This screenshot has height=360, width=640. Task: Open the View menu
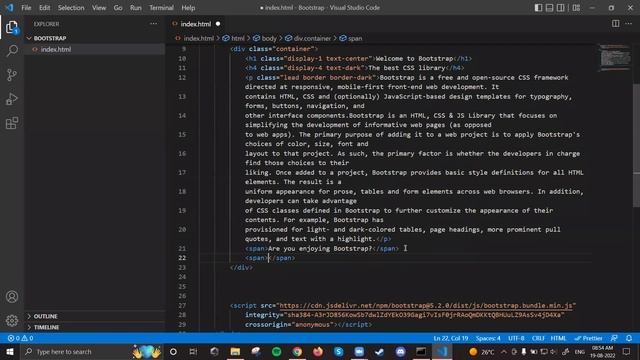pyautogui.click(x=99, y=8)
